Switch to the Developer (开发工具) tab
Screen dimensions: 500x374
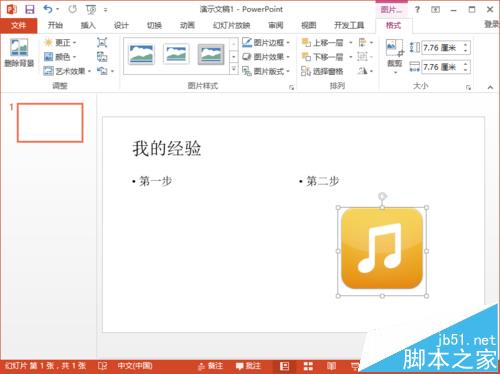coord(349,25)
